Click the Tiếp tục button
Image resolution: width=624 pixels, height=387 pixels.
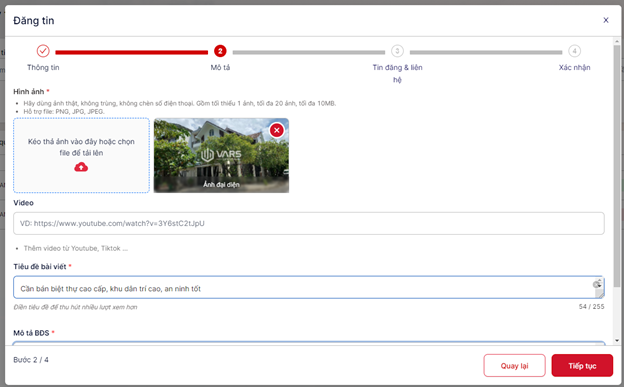(x=582, y=366)
